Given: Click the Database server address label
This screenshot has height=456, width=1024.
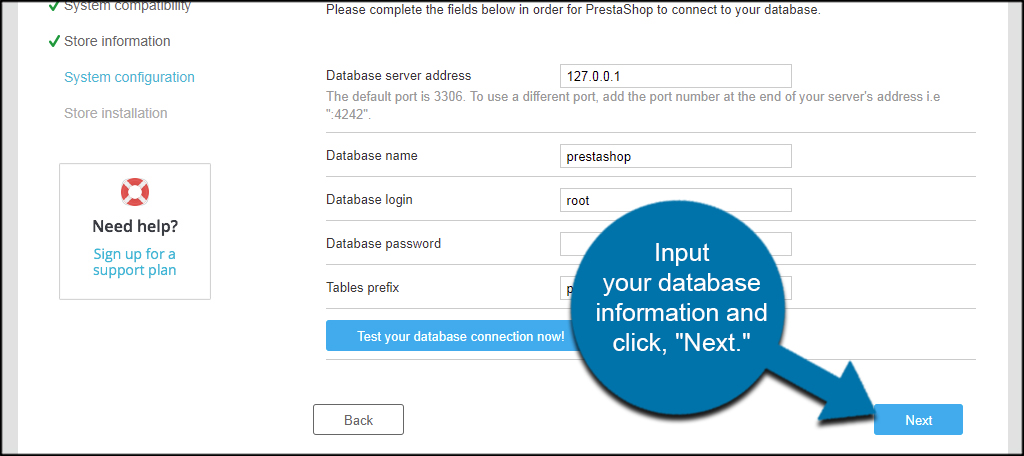Looking at the screenshot, I should click(398, 75).
